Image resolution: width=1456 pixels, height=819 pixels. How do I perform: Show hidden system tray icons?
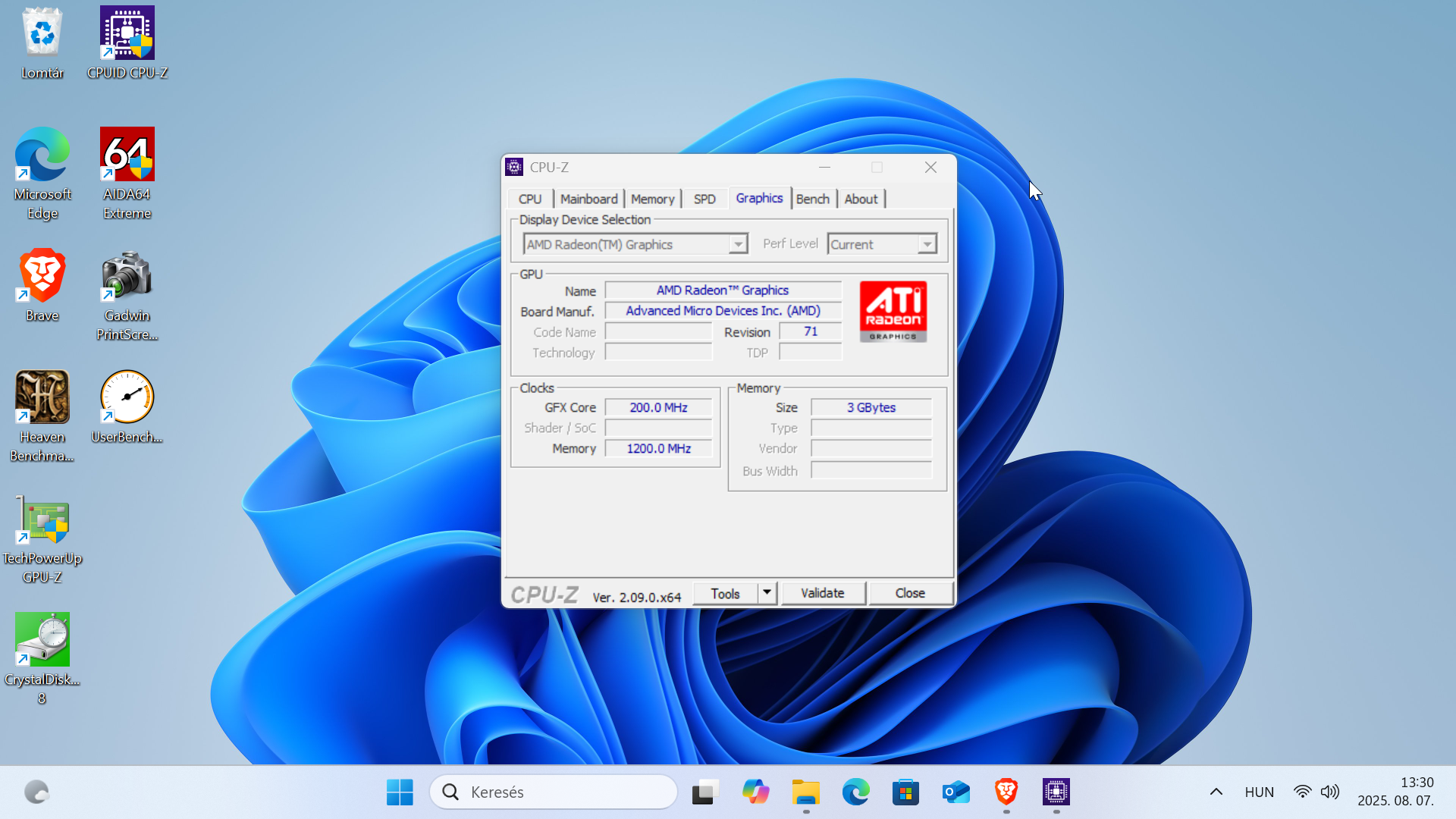click(1216, 792)
